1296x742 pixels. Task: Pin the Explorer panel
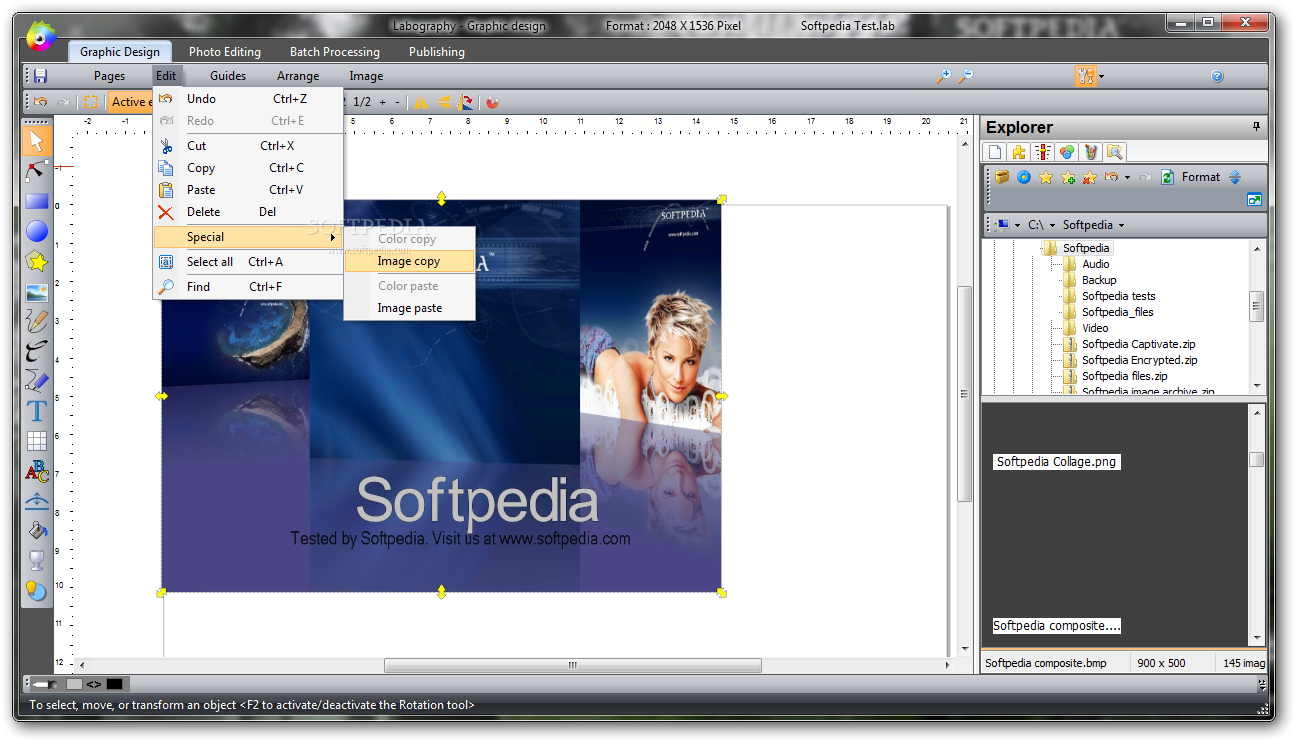coord(1257,126)
